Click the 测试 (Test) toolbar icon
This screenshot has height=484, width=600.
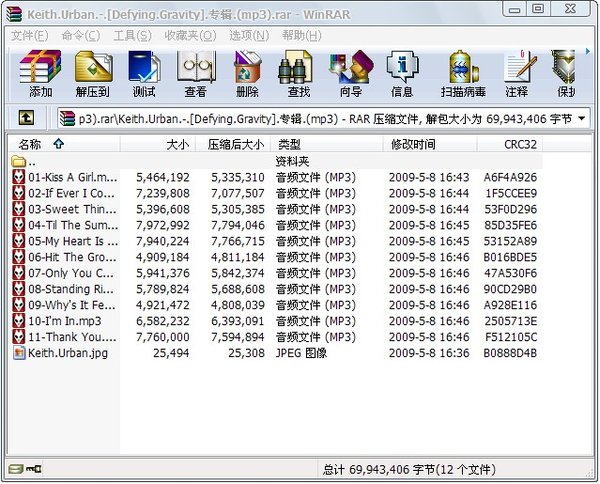point(144,74)
